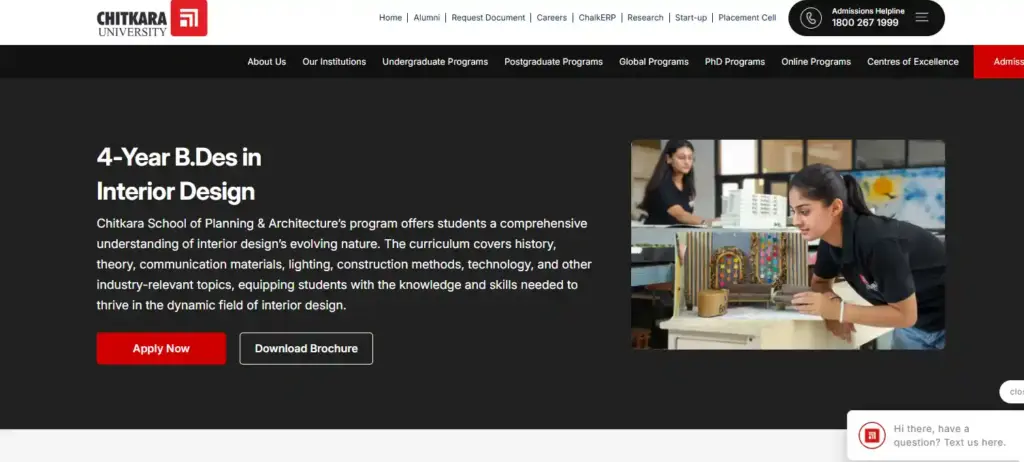Open the red chat widget icon
This screenshot has height=462, width=1024.
pyautogui.click(x=871, y=435)
